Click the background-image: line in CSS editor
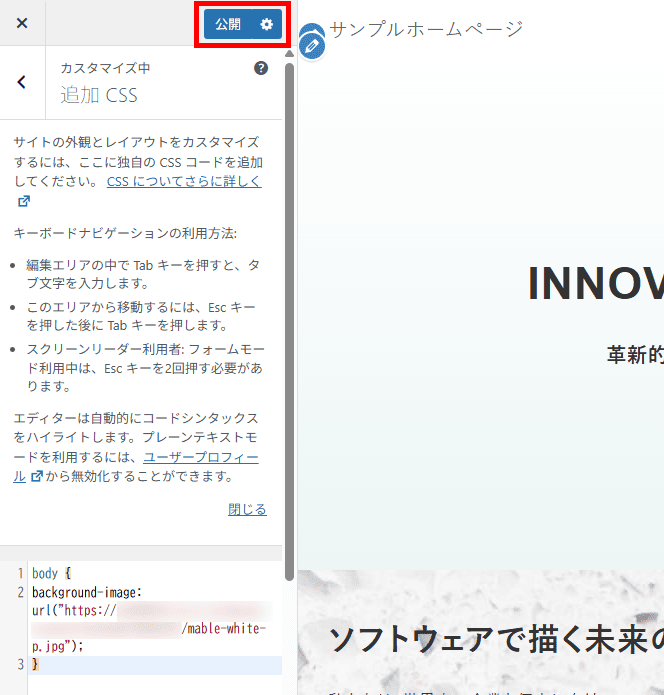The image size is (664, 695). (x=86, y=592)
